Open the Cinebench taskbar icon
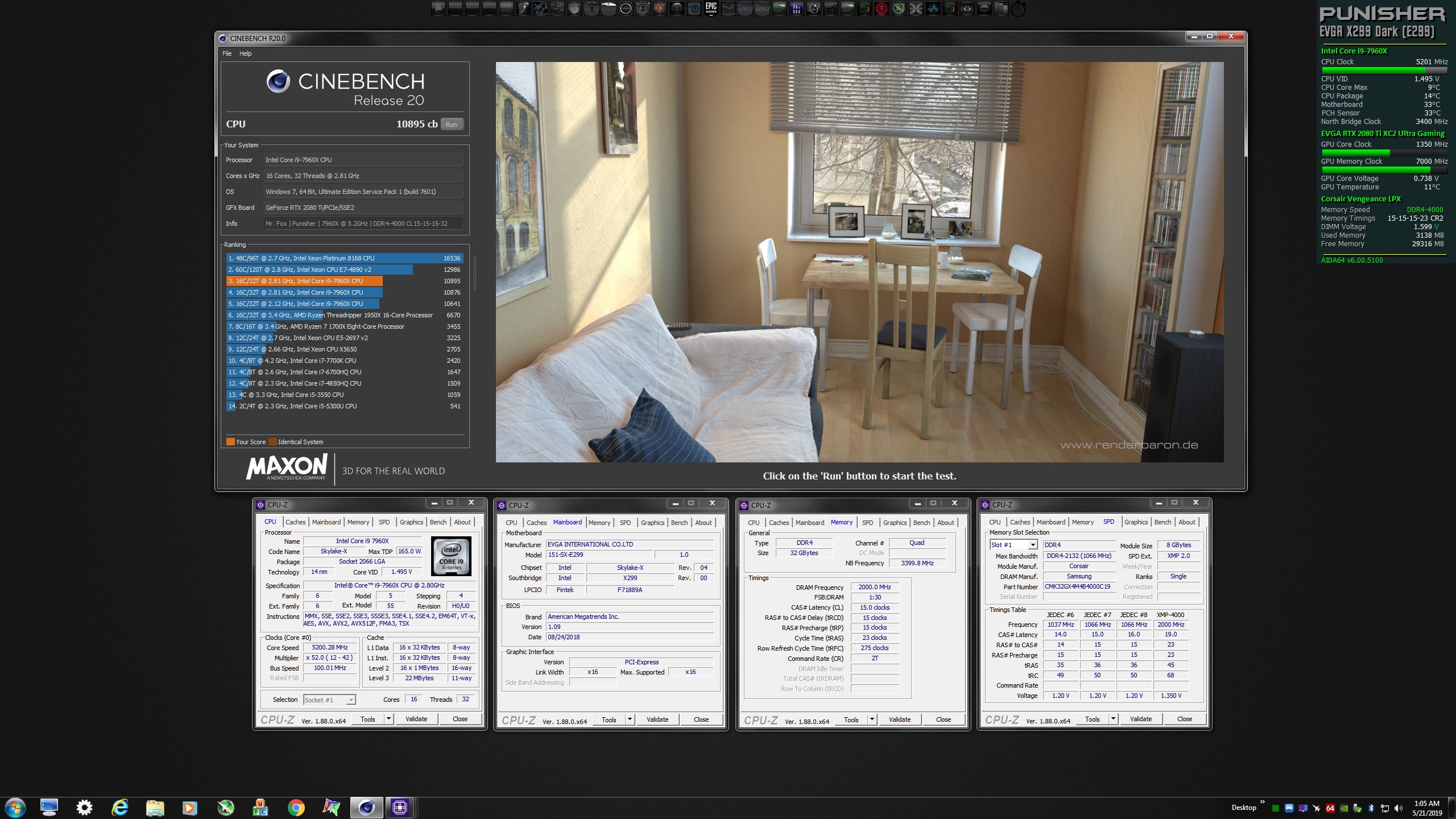 pos(366,807)
